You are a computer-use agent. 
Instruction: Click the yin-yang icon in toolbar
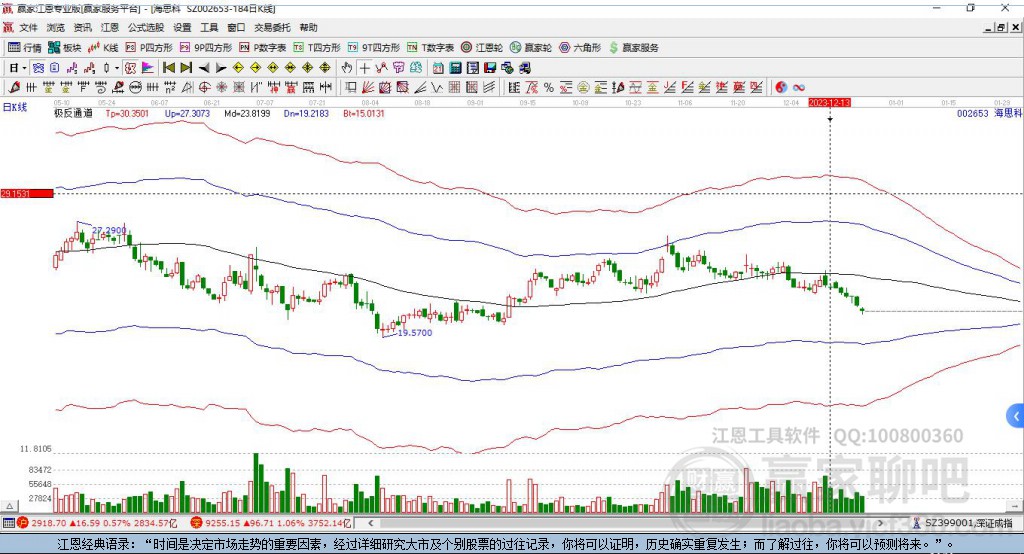coord(781,88)
